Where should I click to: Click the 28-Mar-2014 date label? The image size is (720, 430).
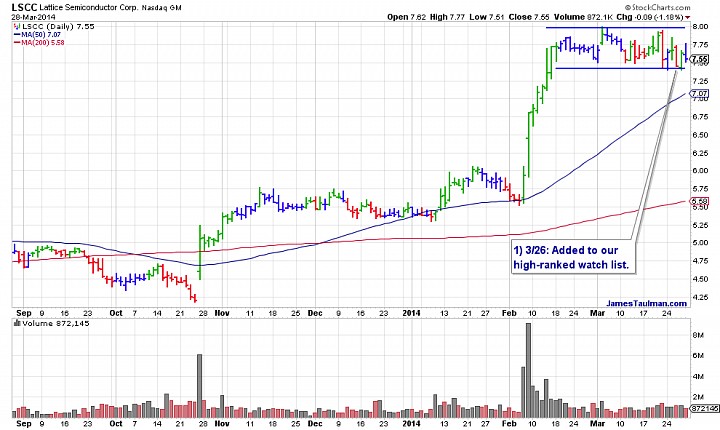point(33,17)
